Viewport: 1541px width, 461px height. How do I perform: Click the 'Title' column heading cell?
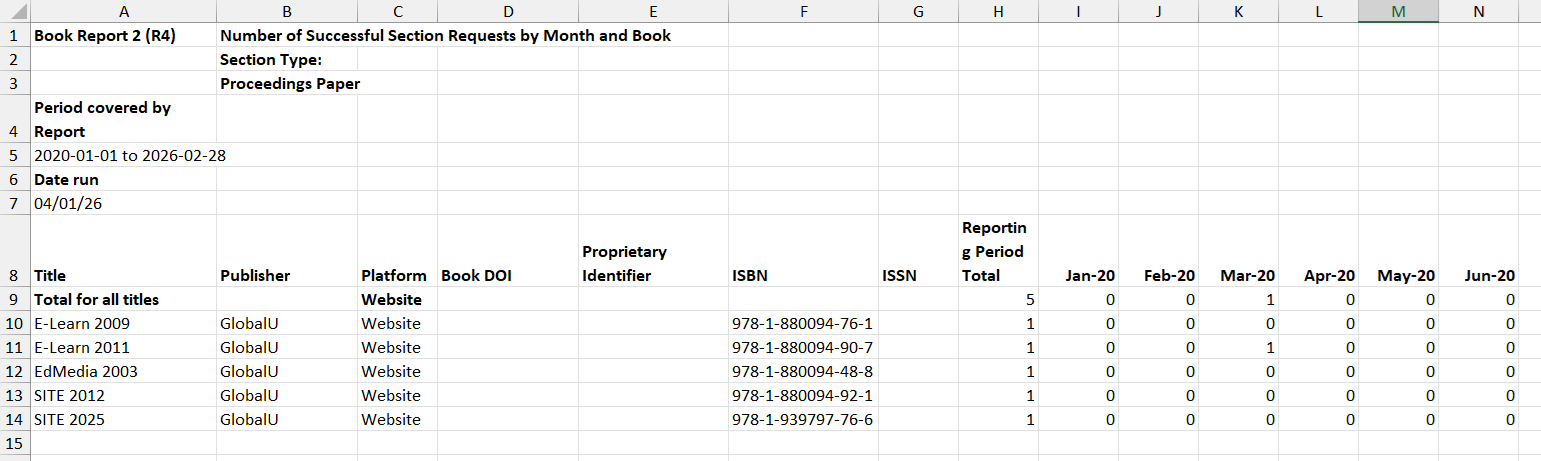pos(123,251)
